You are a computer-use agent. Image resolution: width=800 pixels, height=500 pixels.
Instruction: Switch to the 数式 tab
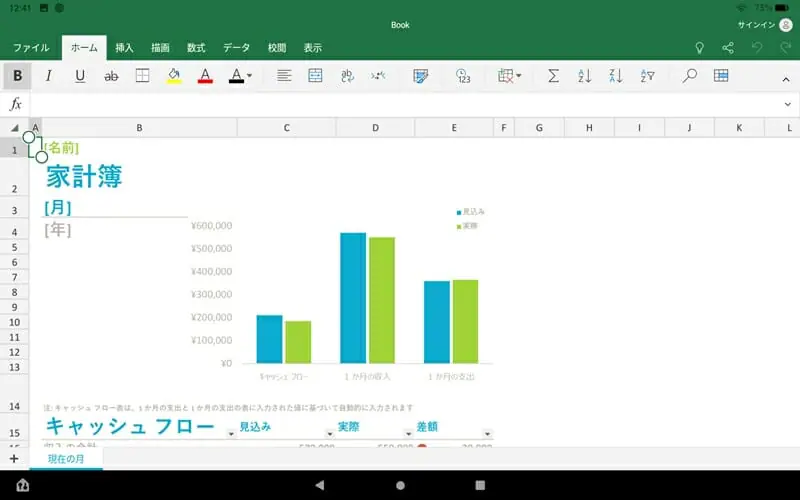tap(196, 47)
